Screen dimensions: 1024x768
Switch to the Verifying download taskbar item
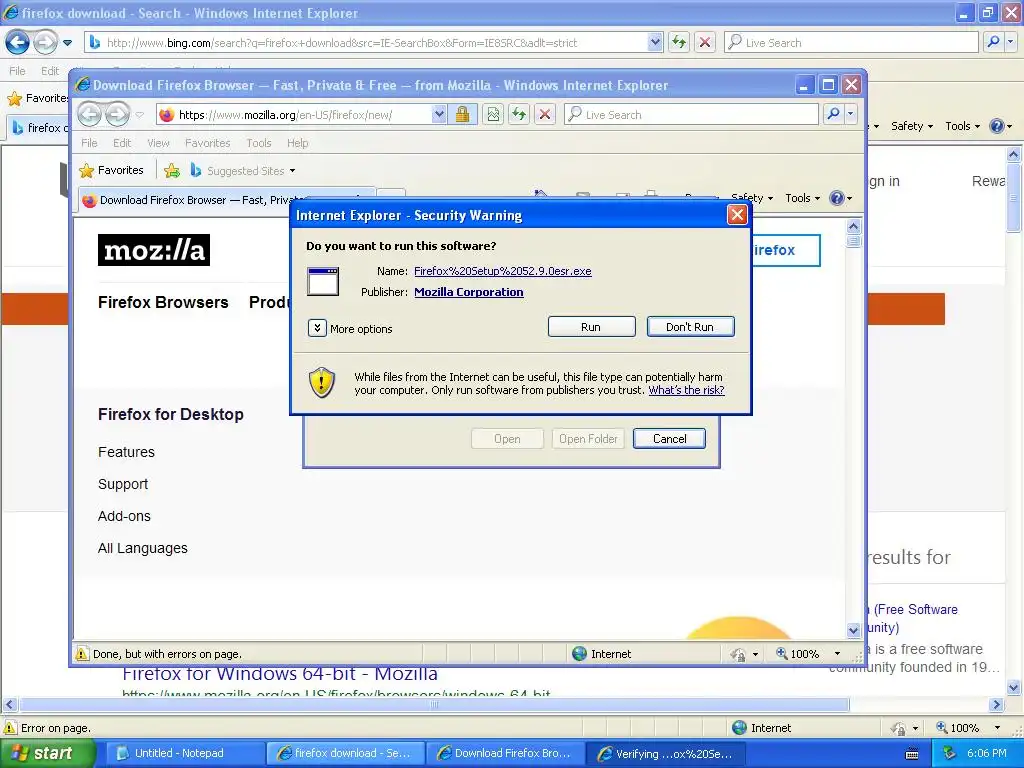(x=665, y=753)
